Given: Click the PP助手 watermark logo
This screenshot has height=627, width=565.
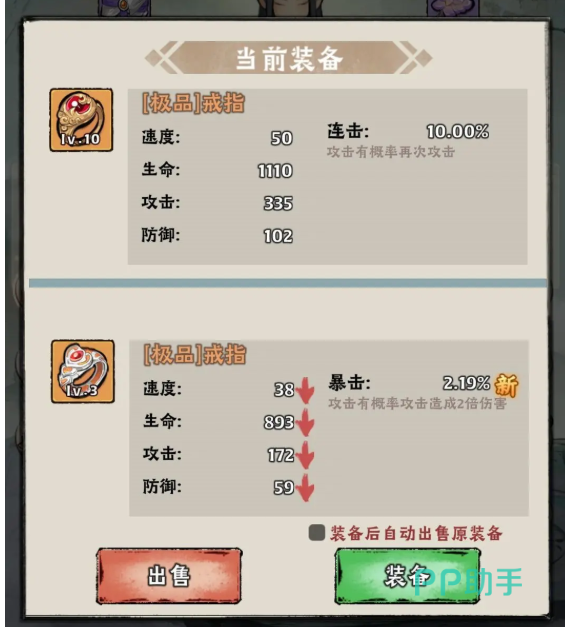Looking at the screenshot, I should point(467,582).
